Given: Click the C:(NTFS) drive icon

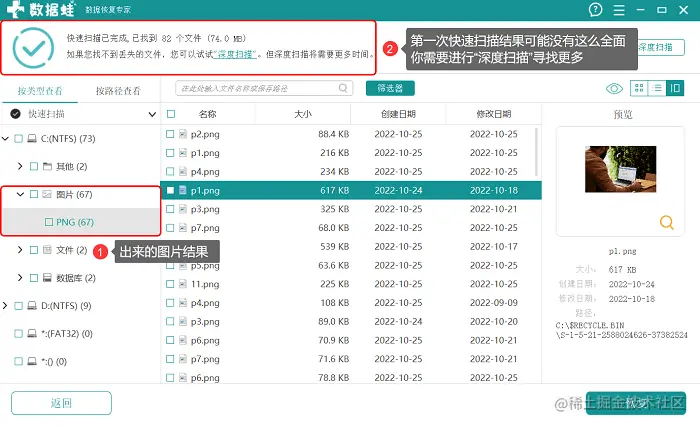Looking at the screenshot, I should pyautogui.click(x=32, y=139).
